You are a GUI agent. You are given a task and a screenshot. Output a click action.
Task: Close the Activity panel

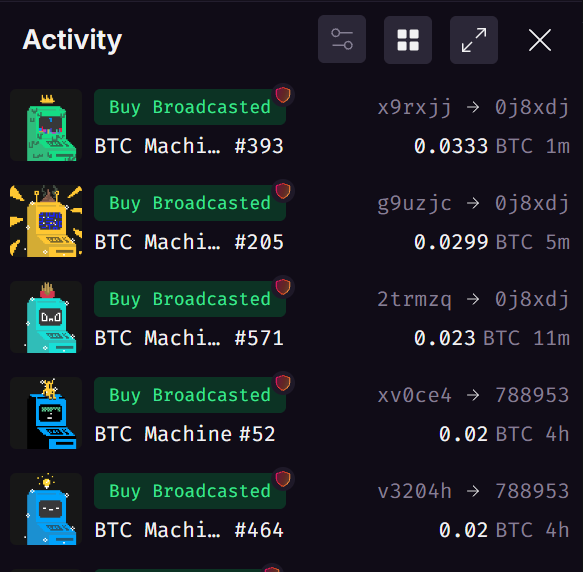[x=539, y=40]
